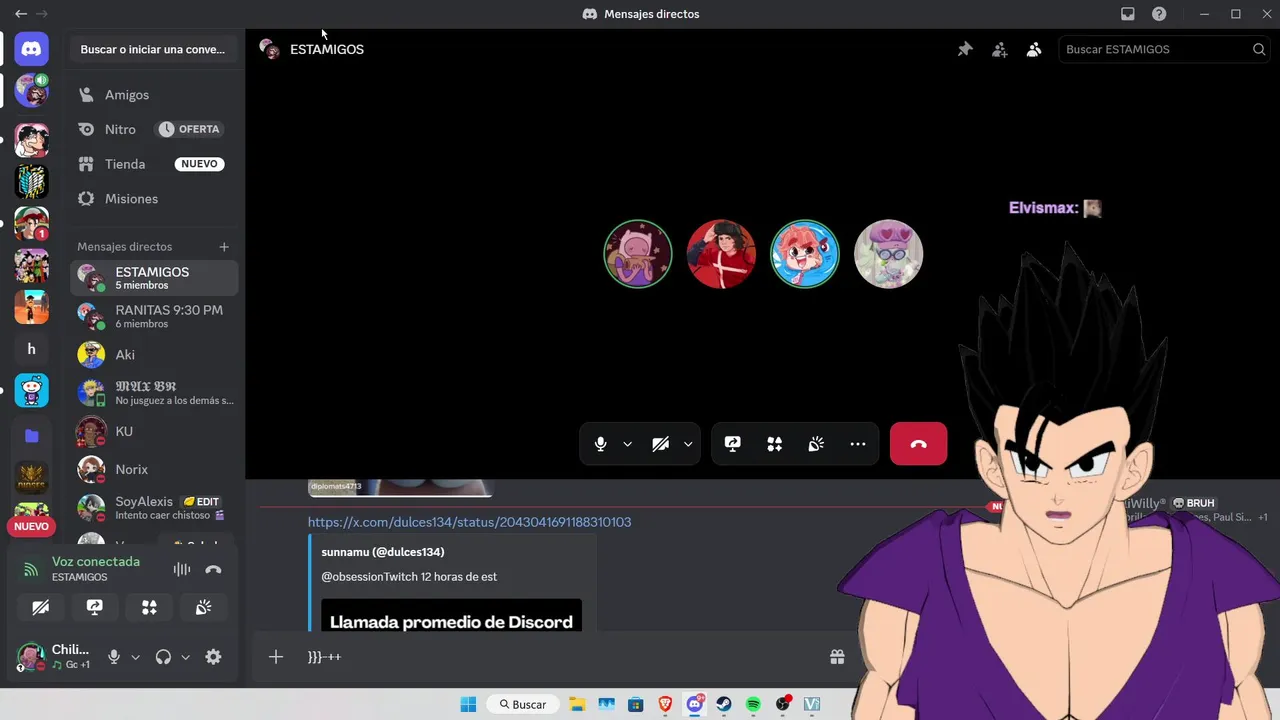Share screen from voice connected panel
This screenshot has width=1280, height=720.
point(95,607)
